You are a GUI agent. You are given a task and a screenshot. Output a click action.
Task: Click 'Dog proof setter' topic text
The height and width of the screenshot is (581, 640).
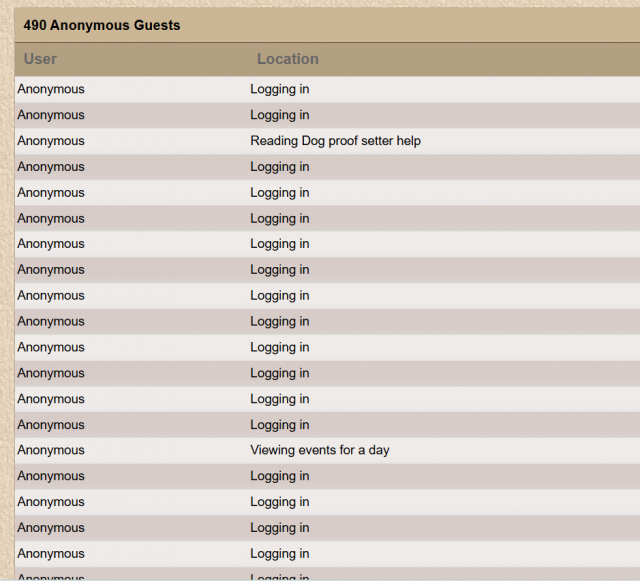pyautogui.click(x=347, y=141)
